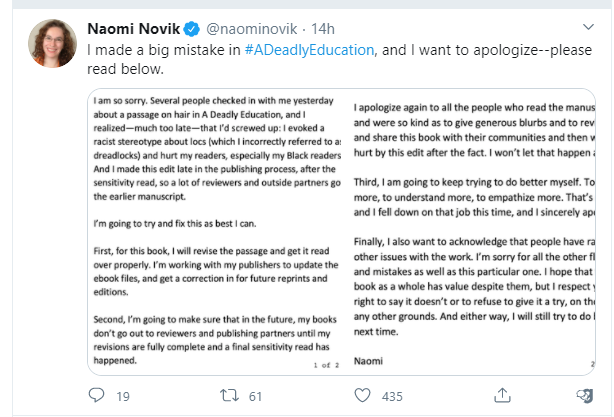Click the 61 retweets count

click(255, 397)
